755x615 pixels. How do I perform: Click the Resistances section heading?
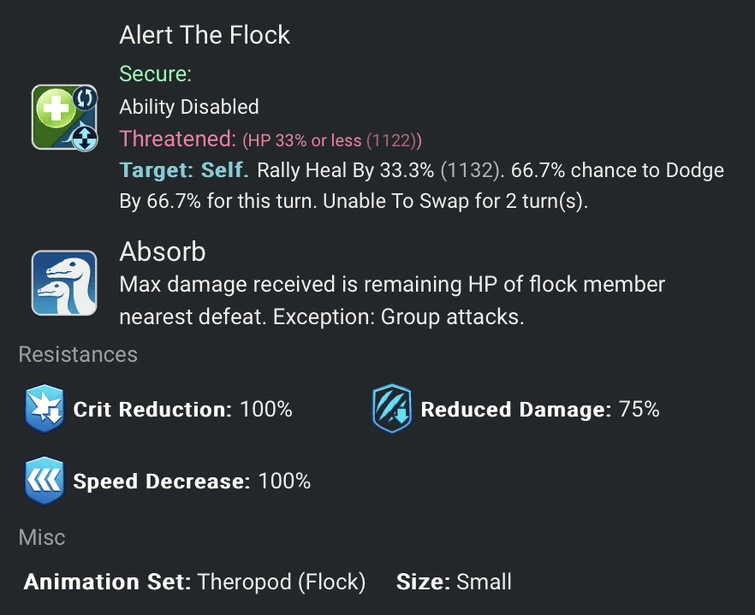point(78,355)
